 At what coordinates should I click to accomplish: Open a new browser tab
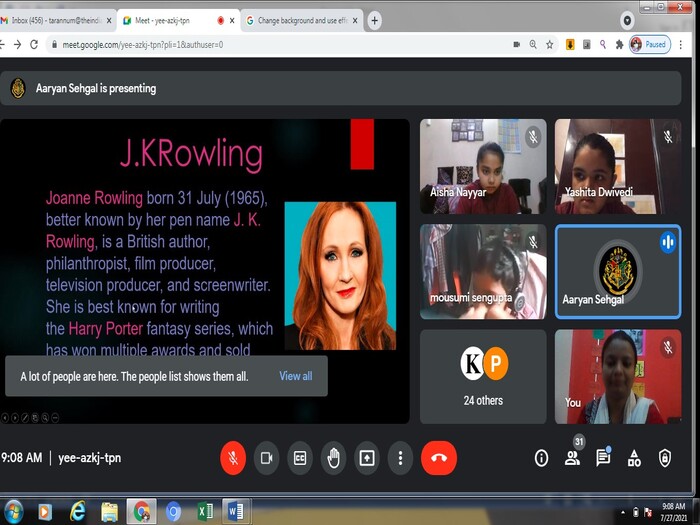(375, 21)
